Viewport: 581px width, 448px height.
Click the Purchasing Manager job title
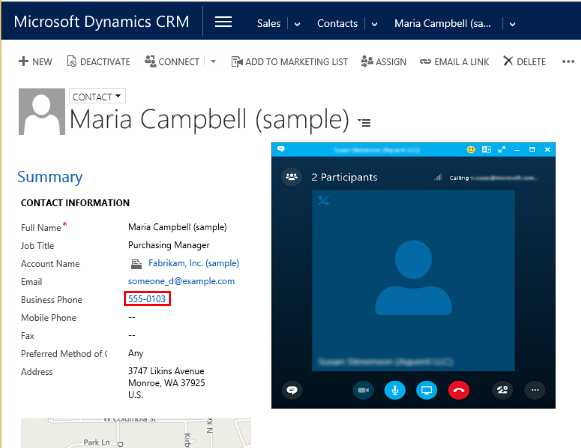point(169,245)
